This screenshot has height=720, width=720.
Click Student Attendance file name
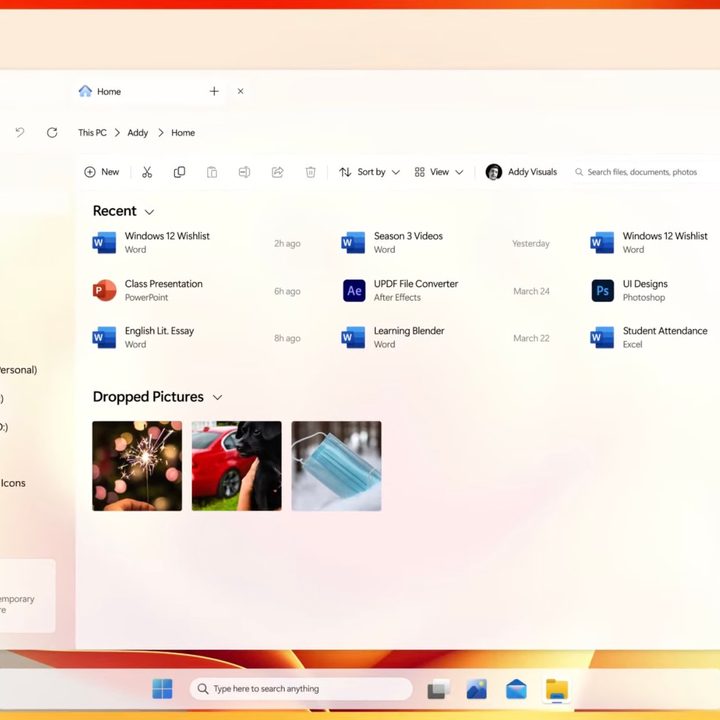point(665,331)
